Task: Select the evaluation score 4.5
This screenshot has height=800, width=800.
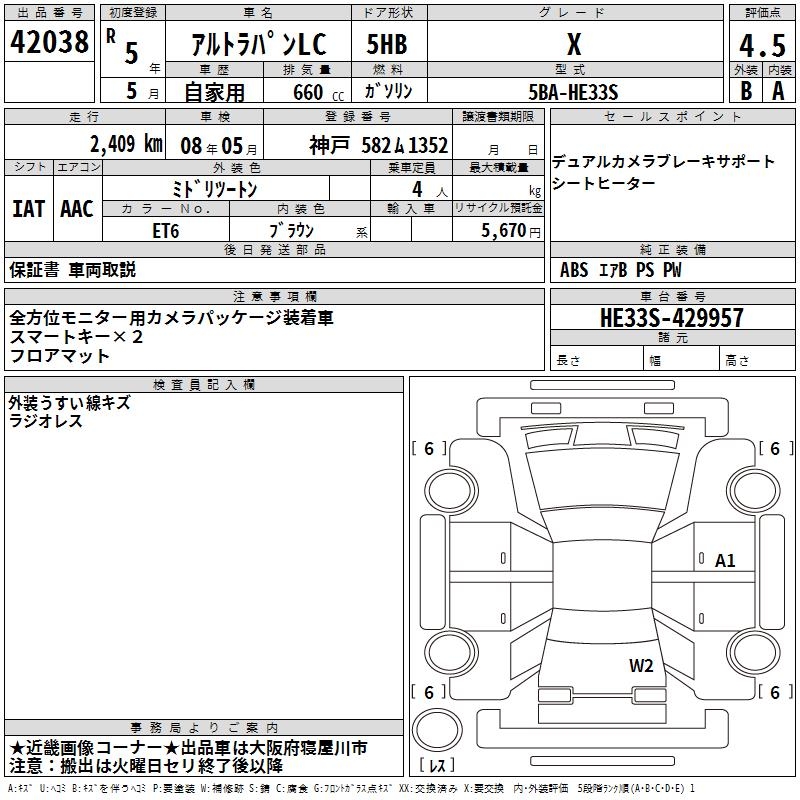Action: tap(762, 45)
